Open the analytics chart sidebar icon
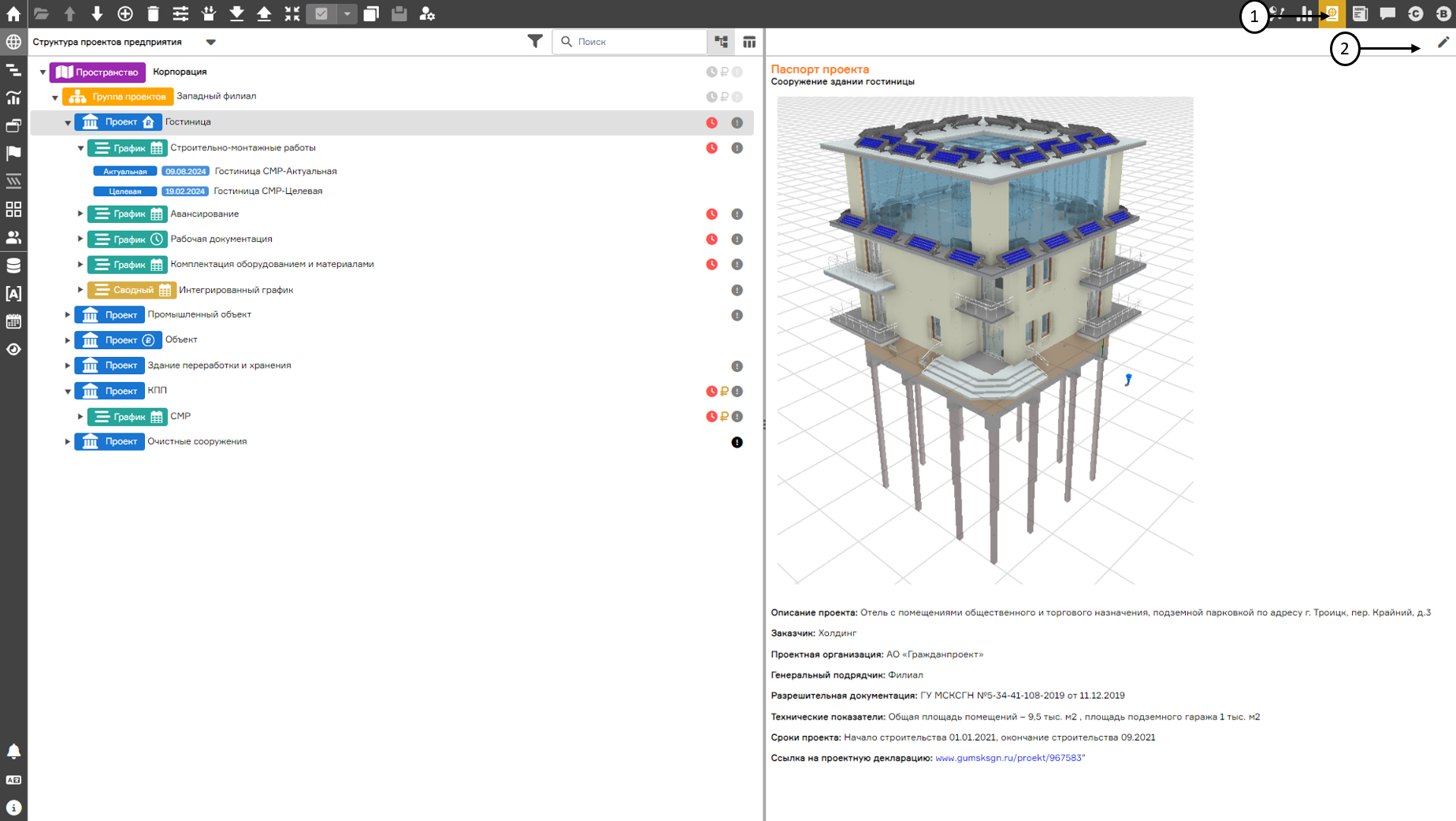The width and height of the screenshot is (1456, 821). point(13,98)
